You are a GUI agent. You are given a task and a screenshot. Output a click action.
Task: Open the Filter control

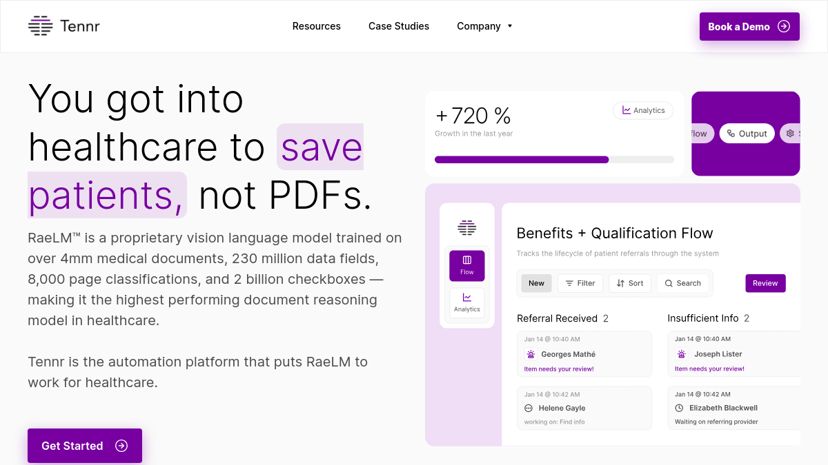point(580,283)
